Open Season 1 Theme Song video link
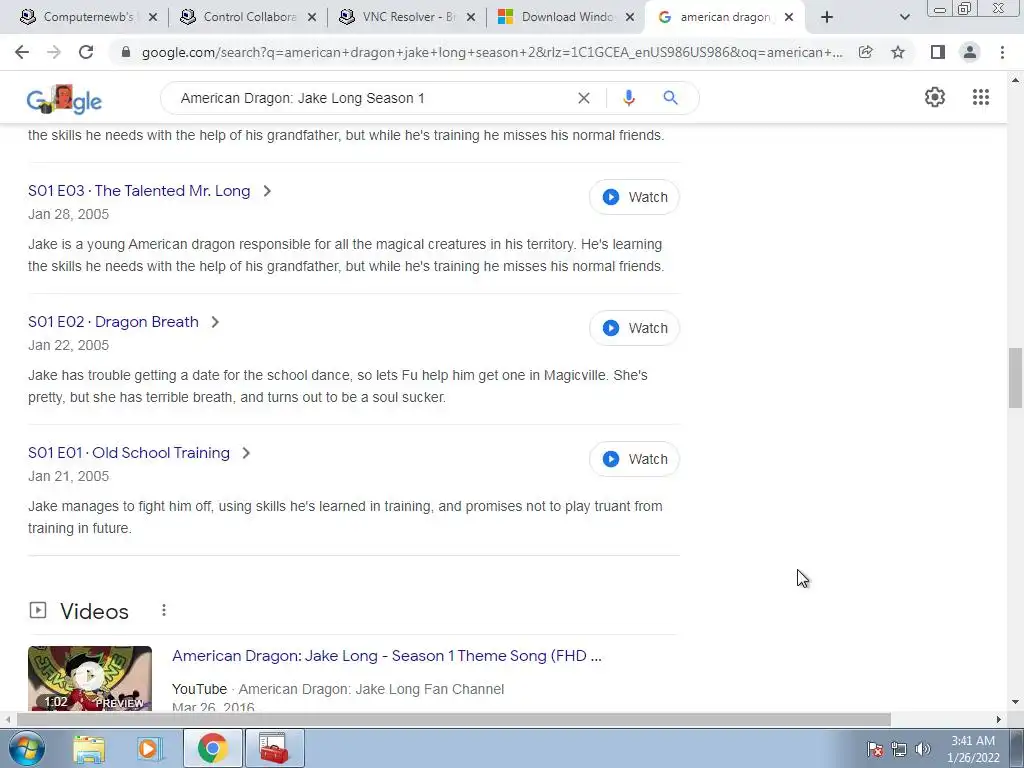Image resolution: width=1024 pixels, height=768 pixels. pos(387,656)
